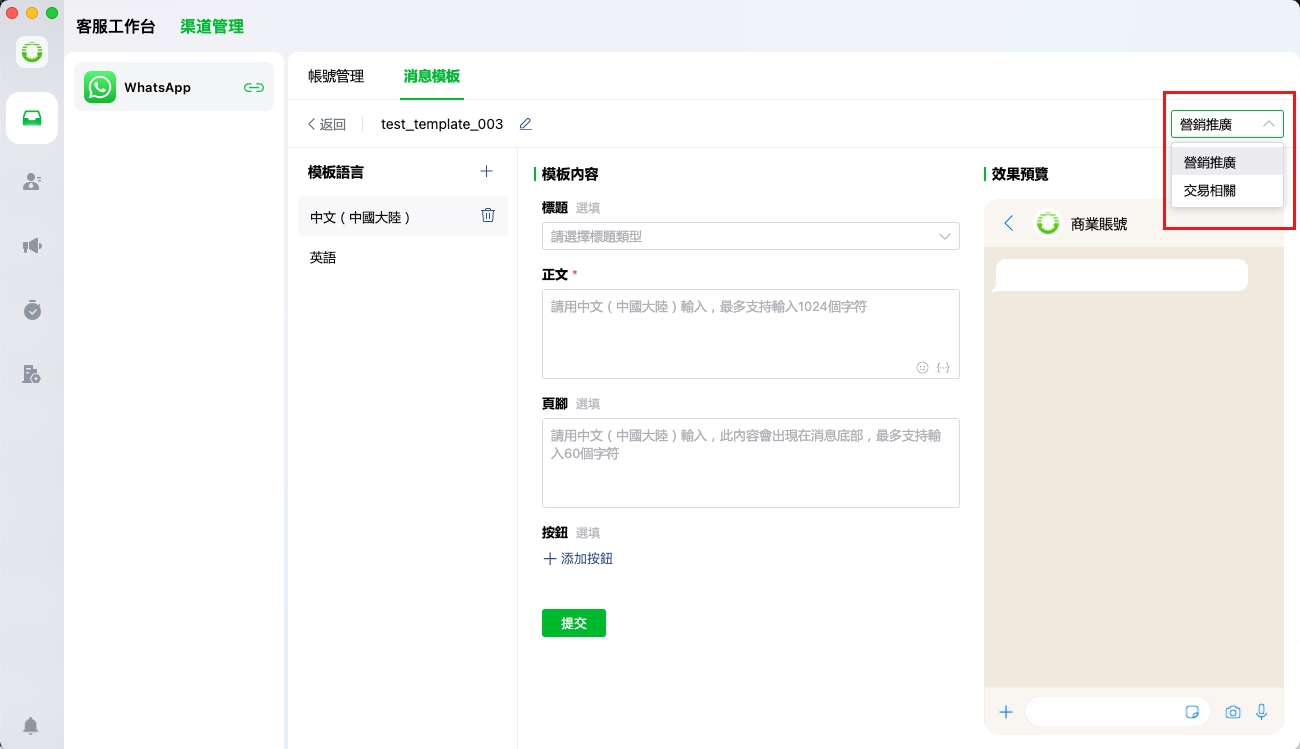Image resolution: width=1300 pixels, height=749 pixels.
Task: Click the pencil icon to rename template
Action: (x=525, y=124)
